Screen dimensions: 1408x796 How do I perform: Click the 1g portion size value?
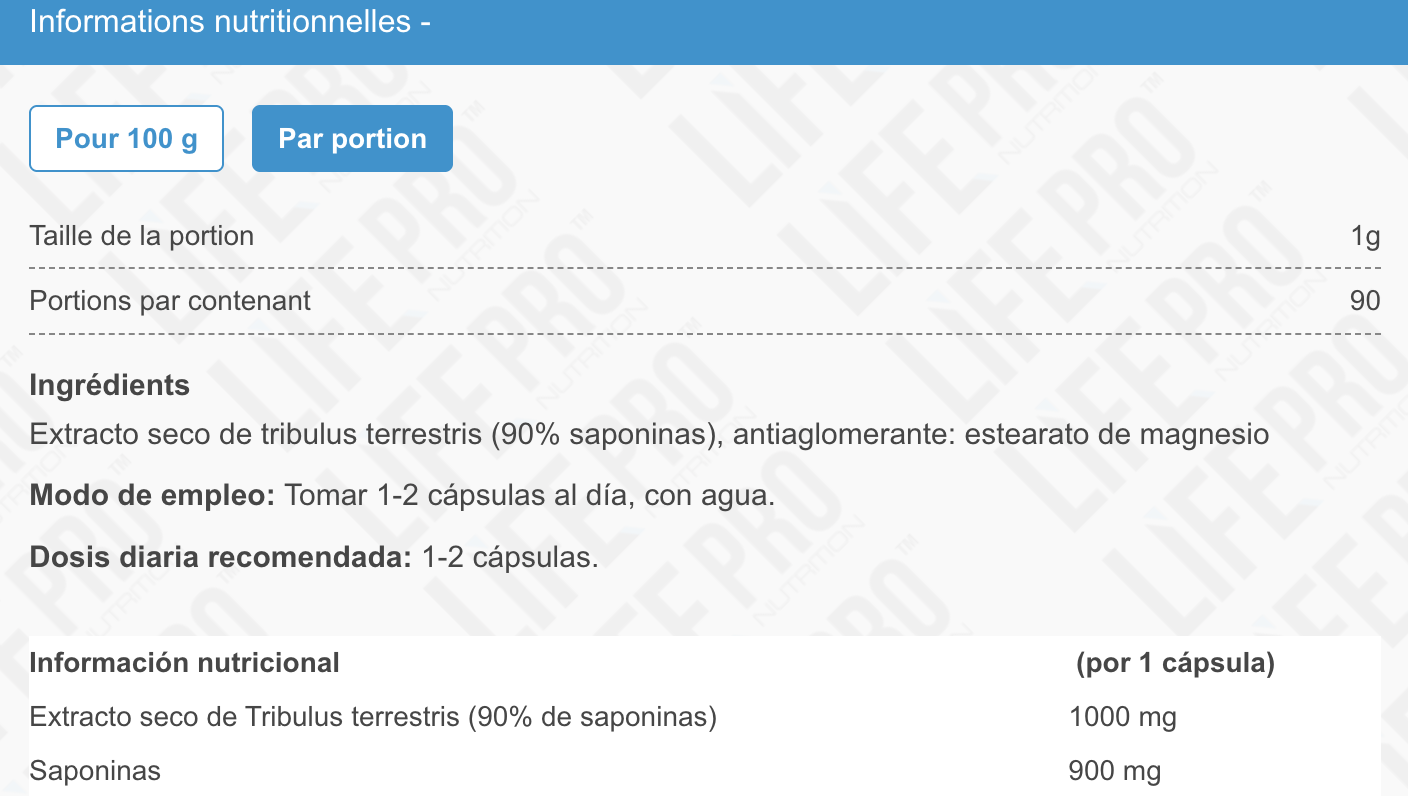(x=1365, y=237)
